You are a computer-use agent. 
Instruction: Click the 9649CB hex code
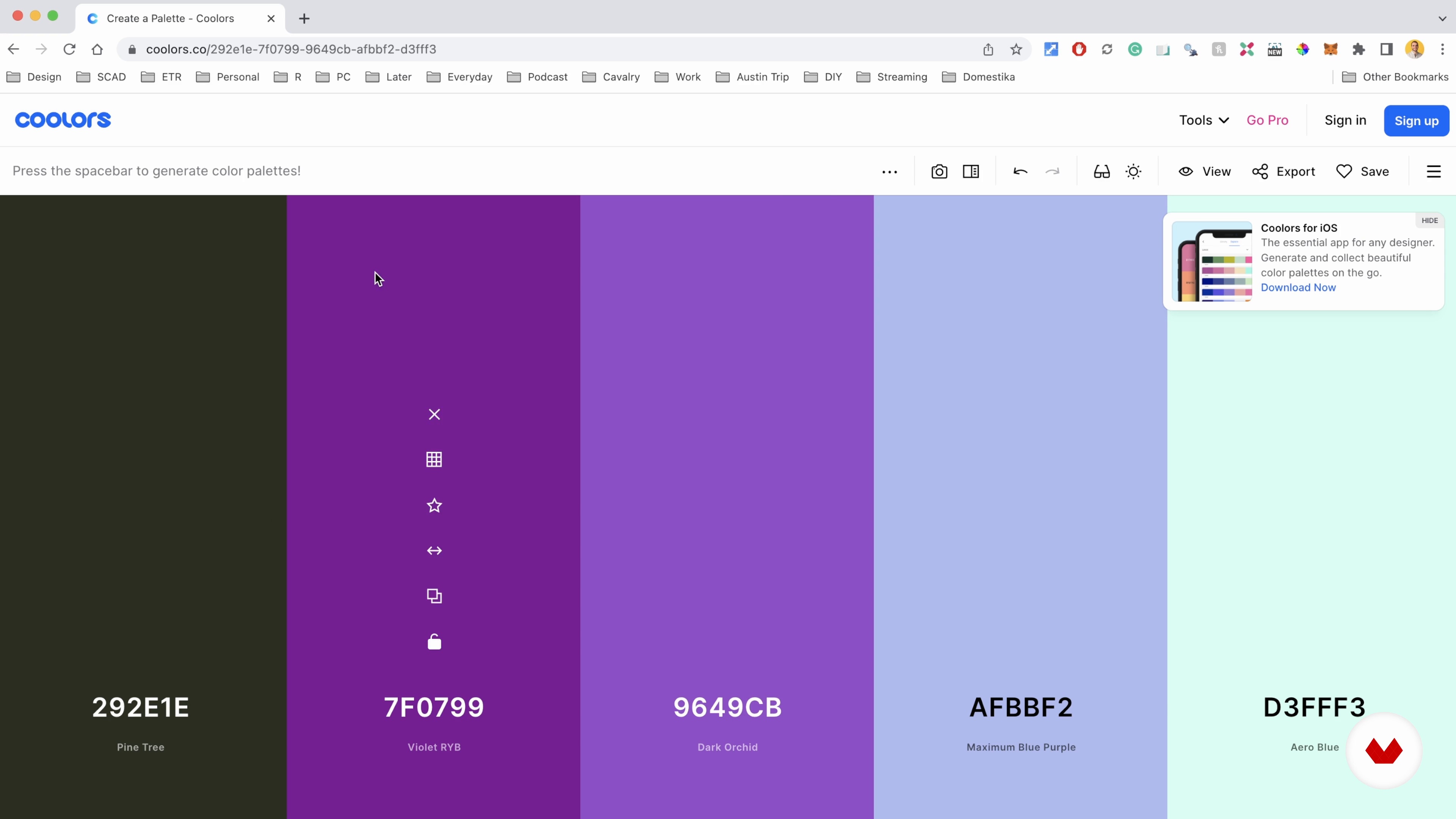coord(728,707)
